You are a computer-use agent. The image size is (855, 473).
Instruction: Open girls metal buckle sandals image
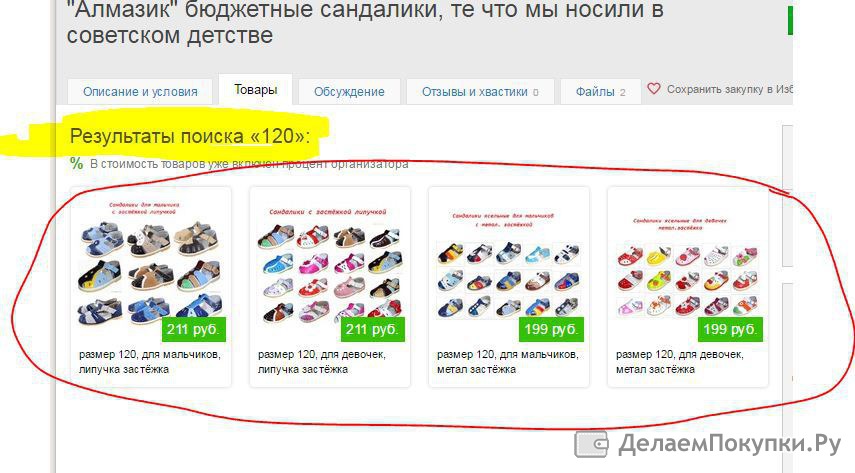pos(687,265)
